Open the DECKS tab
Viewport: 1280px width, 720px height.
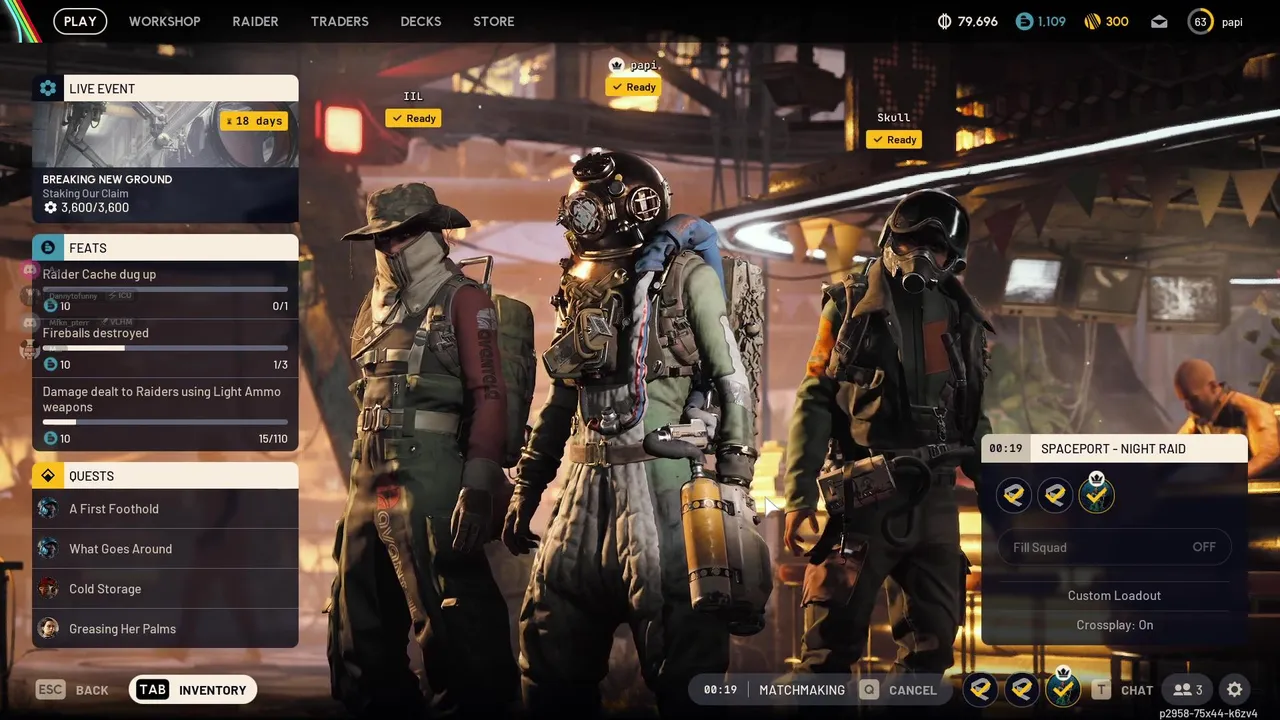pos(420,21)
